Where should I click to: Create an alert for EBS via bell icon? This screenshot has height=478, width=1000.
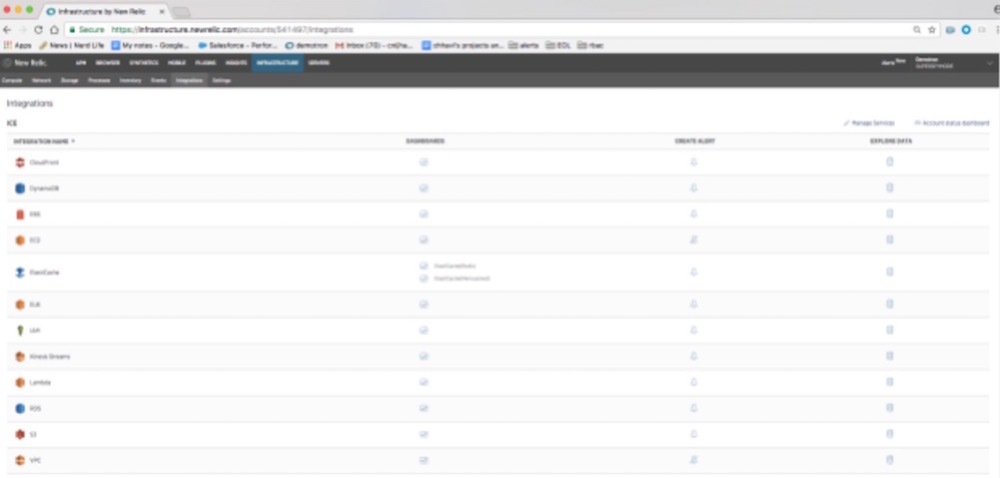[694, 214]
